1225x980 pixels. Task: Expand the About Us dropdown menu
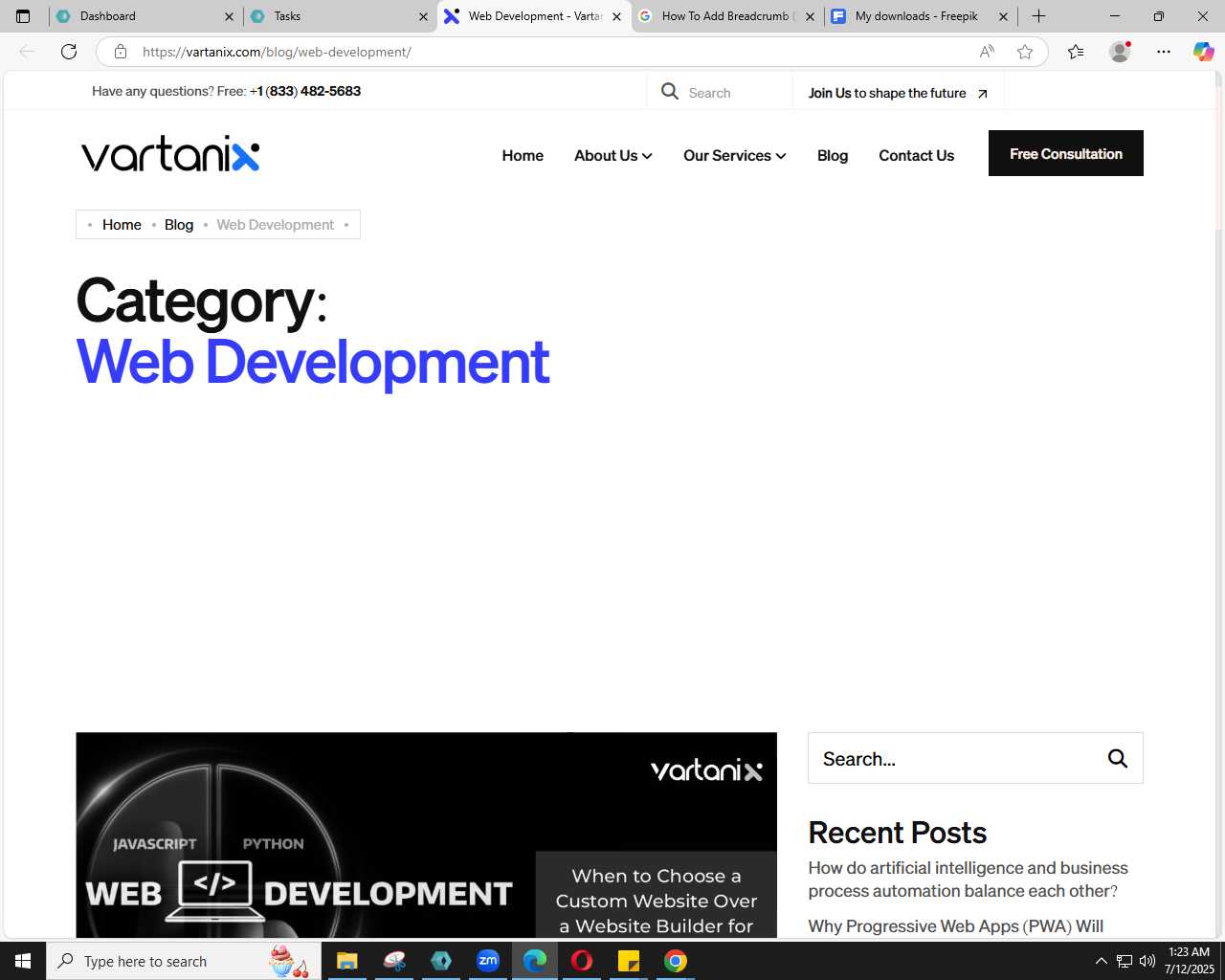click(613, 155)
